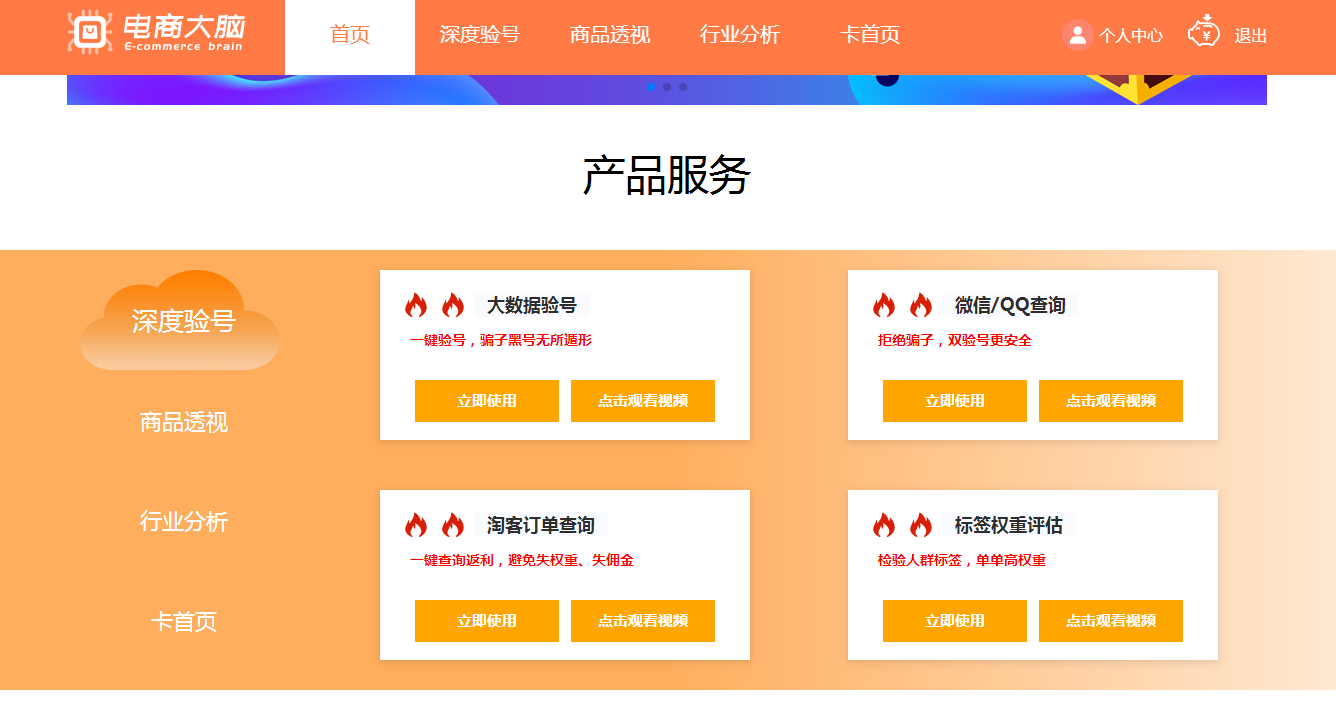Go to the 行业分析 top navigation tab
This screenshot has width=1336, height=702.
740,35
